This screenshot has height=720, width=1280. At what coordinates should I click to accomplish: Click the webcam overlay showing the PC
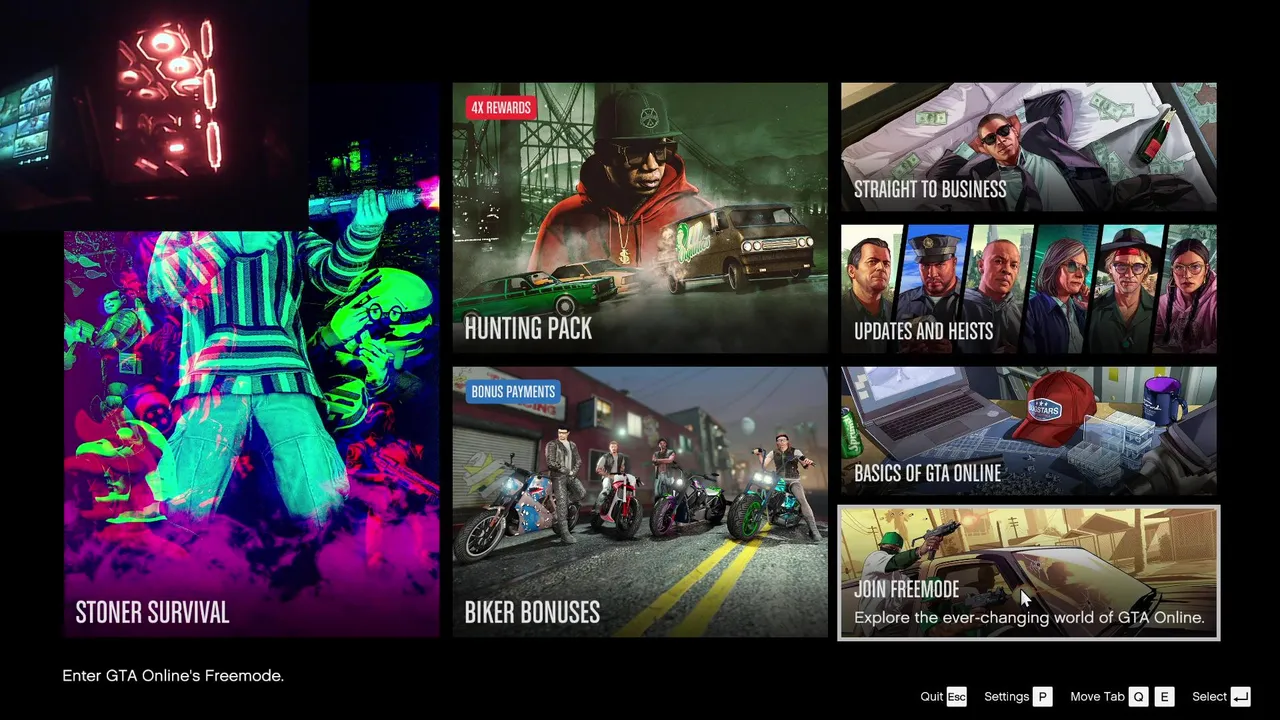[x=154, y=115]
